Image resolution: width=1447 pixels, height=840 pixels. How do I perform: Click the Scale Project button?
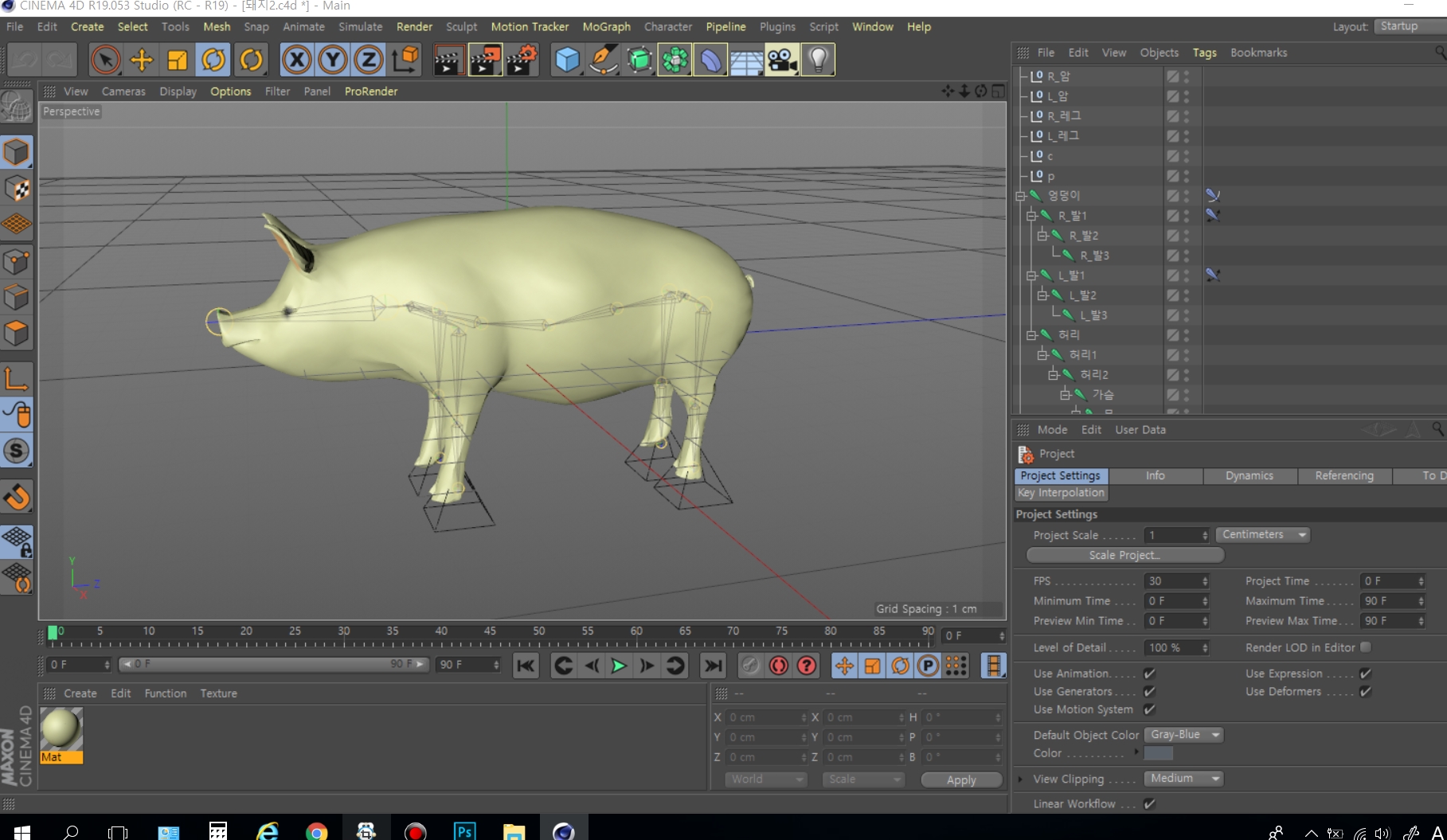tap(1124, 555)
